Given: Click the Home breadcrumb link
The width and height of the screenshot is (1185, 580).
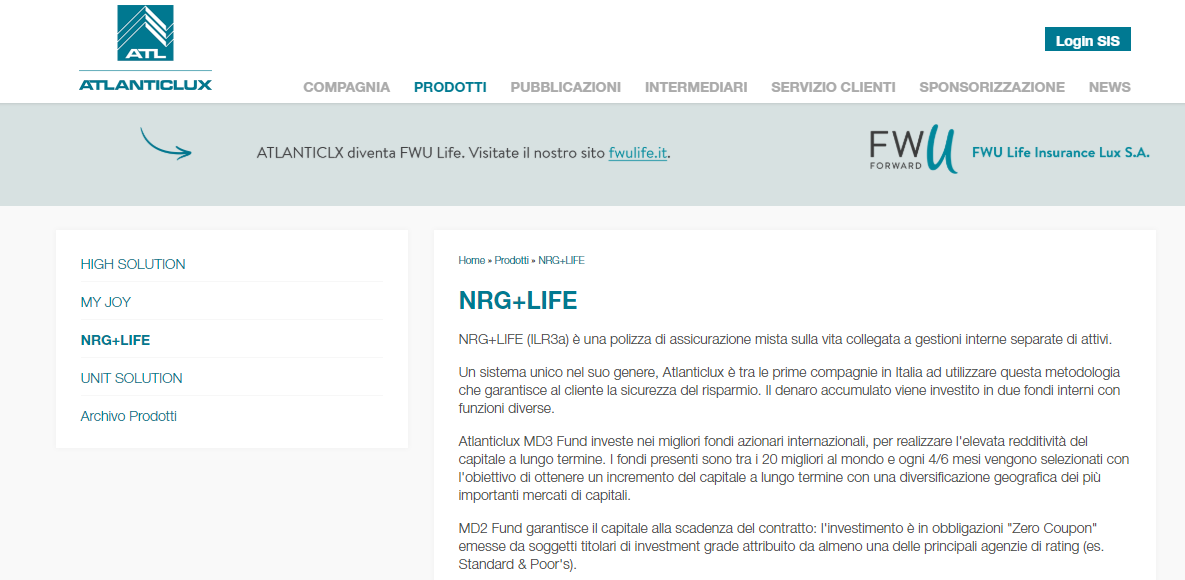Looking at the screenshot, I should 471,260.
